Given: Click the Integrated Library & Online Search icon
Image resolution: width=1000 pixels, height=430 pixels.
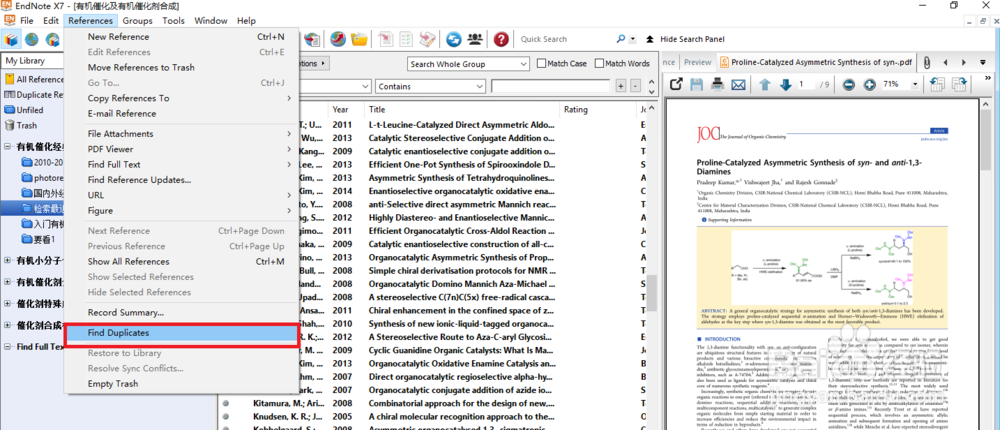Looking at the screenshot, I should pyautogui.click(x=52, y=40).
